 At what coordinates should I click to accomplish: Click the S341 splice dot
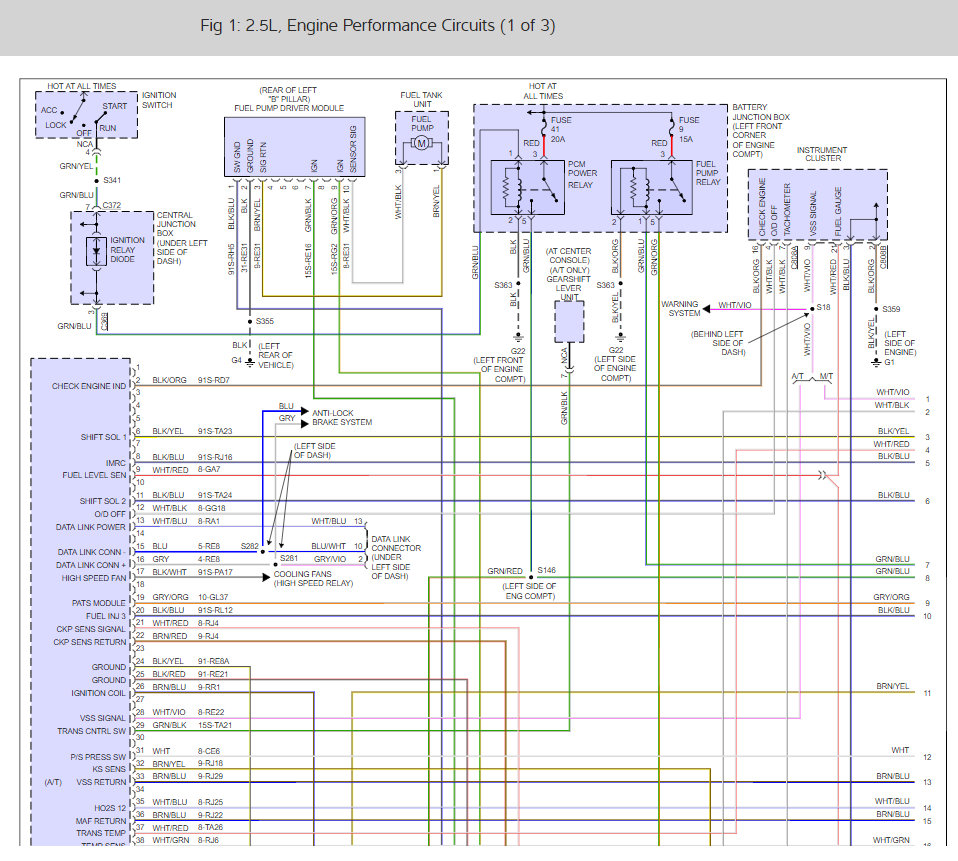[x=97, y=181]
